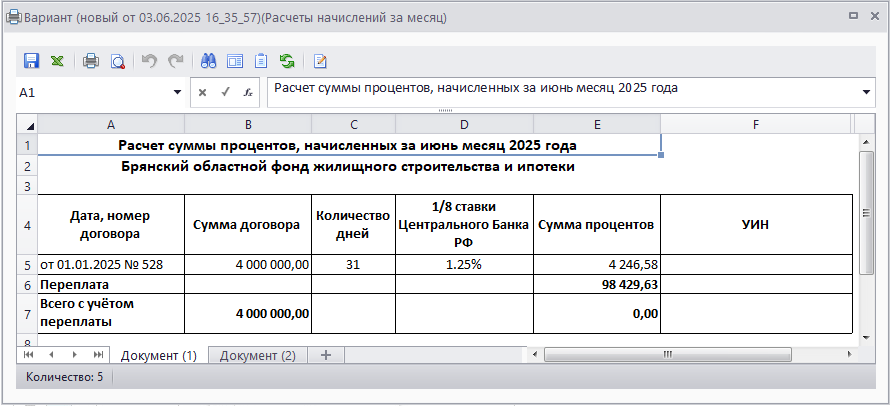Select cell with Сумма процентов 4 246,58
Screen dimensions: 892x406
[596, 265]
